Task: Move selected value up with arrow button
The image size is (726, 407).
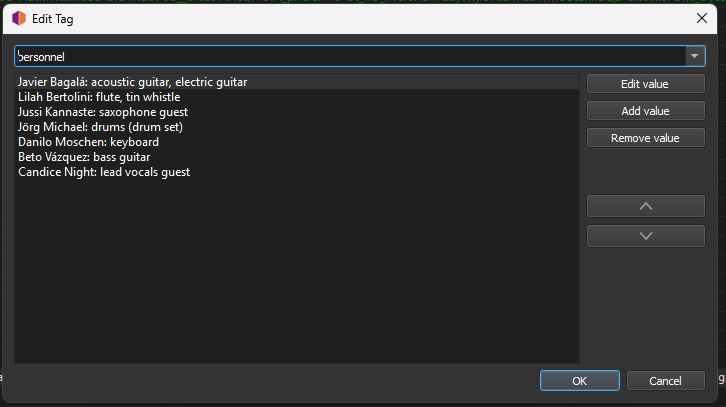Action: (645, 206)
